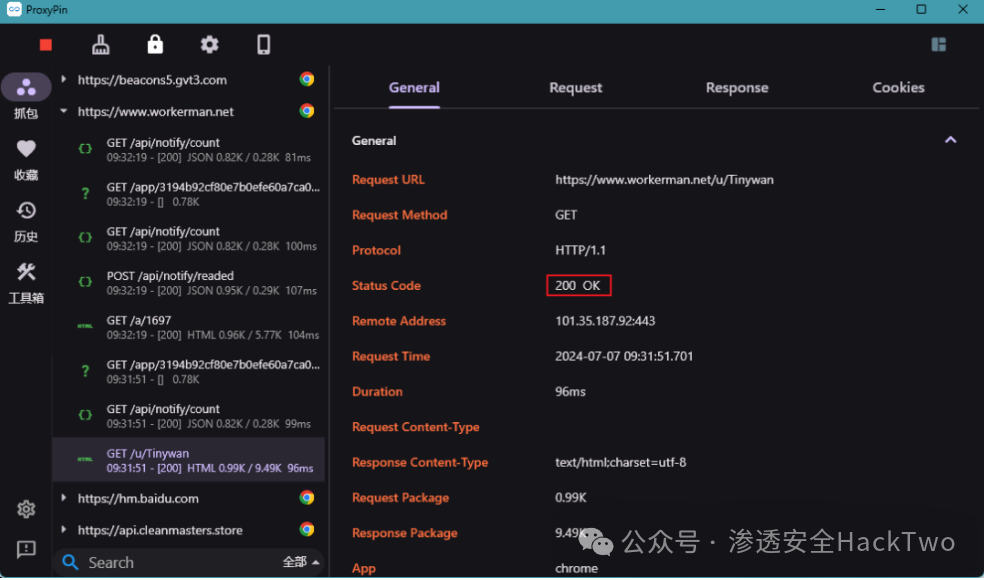Click the HTTP/1.1 protocol value
Viewport: 986px width, 580px height.
click(x=580, y=250)
